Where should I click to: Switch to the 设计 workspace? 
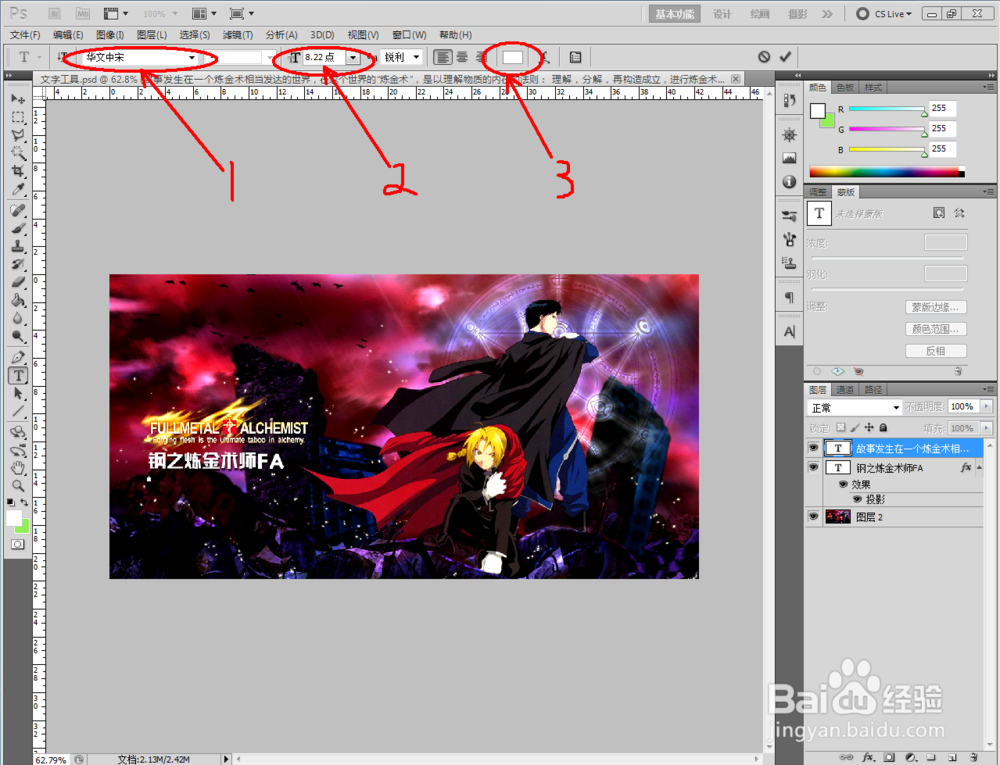click(x=722, y=14)
